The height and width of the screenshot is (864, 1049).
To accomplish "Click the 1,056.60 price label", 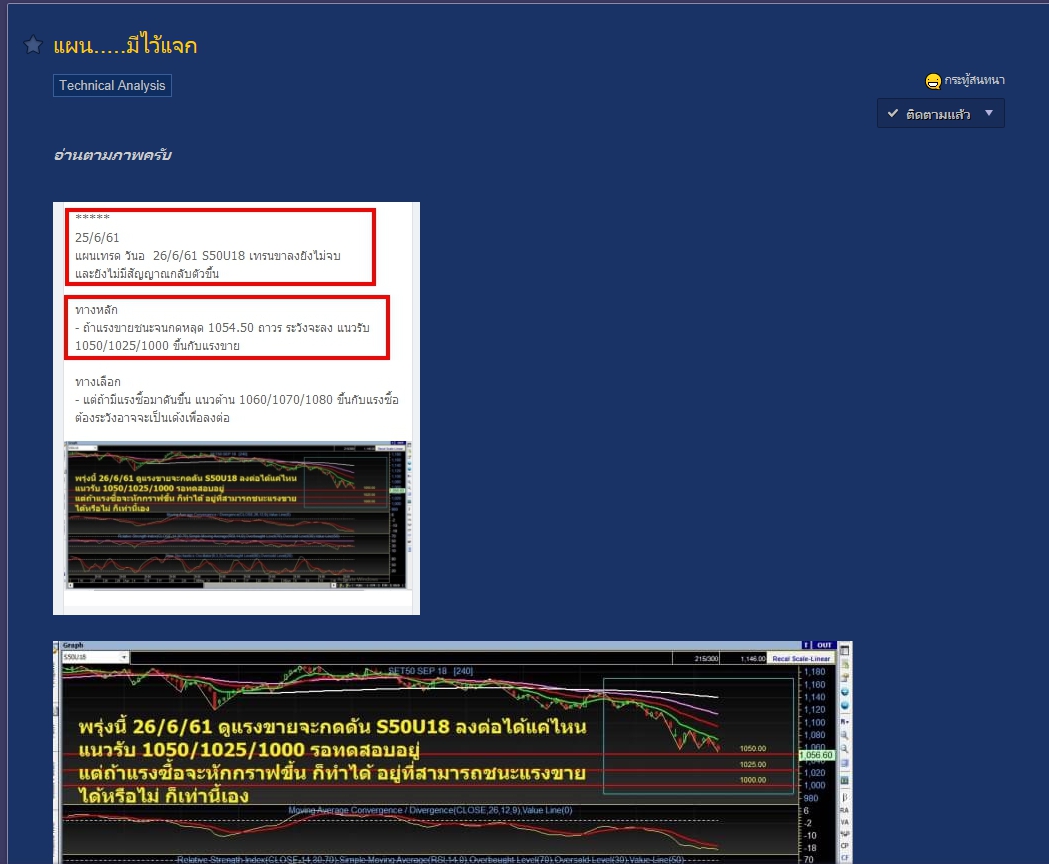I will point(816,755).
